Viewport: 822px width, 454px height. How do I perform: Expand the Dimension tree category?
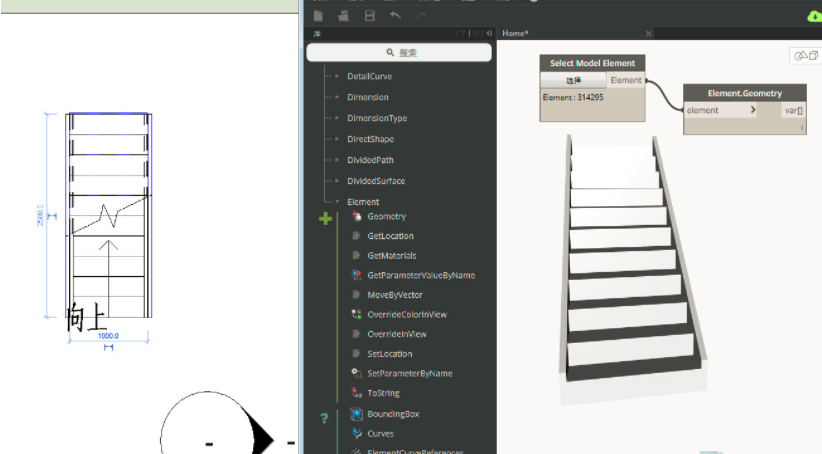tap(337, 97)
